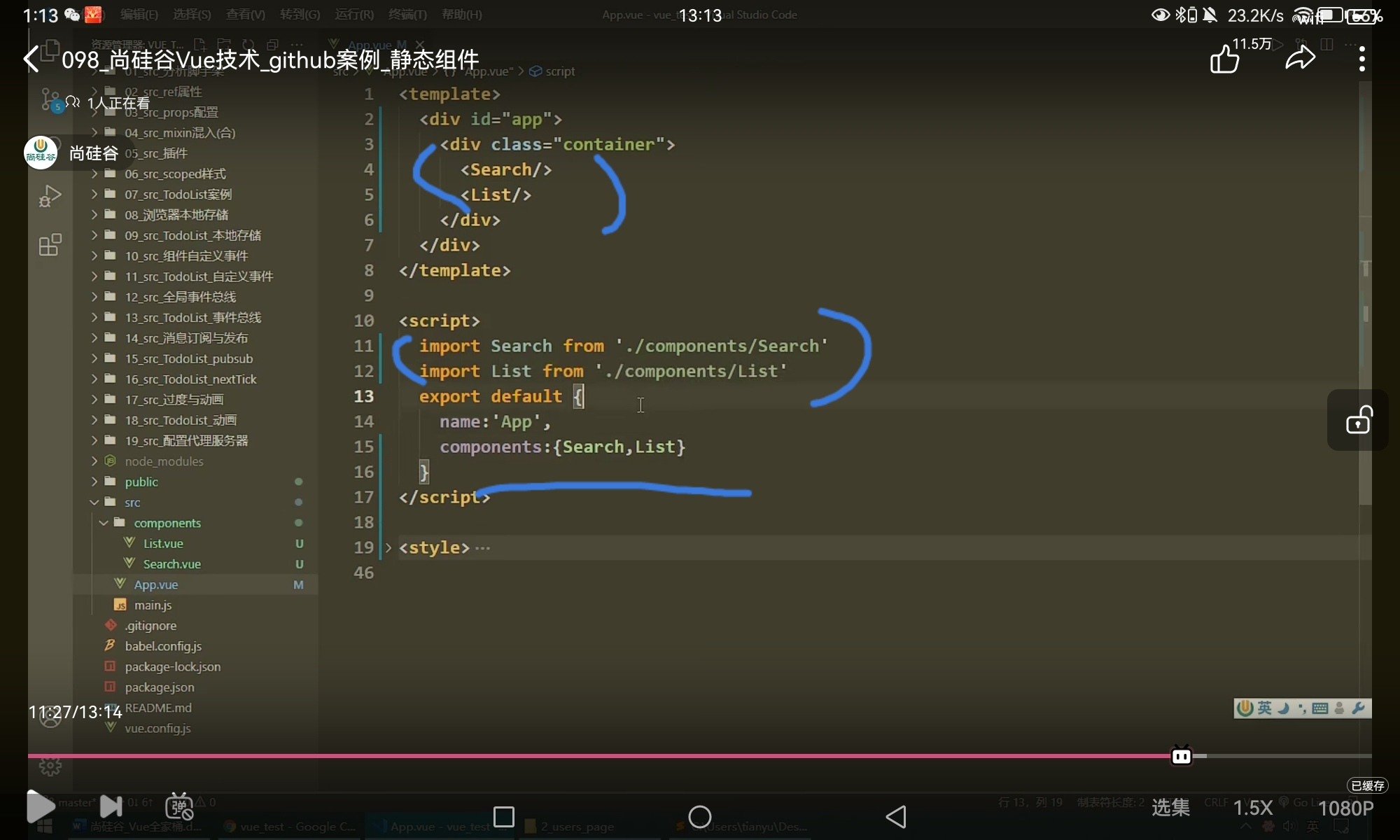Collapse the components folder

coord(167,523)
